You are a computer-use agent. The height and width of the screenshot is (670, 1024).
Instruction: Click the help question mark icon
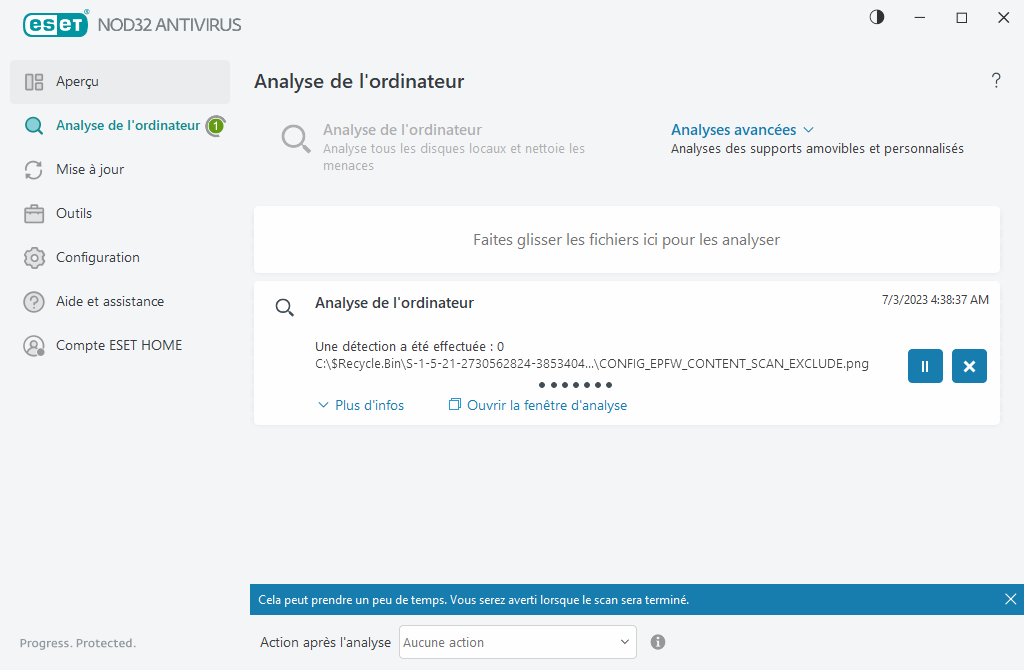[996, 81]
